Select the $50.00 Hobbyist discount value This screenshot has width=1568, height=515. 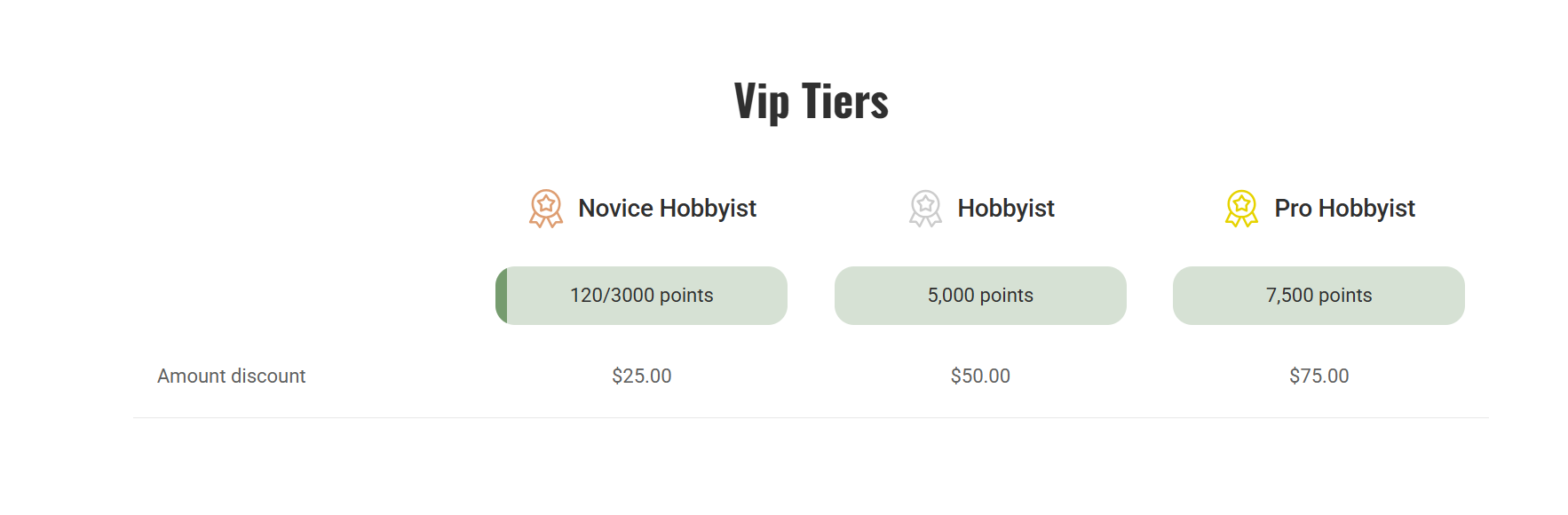point(979,376)
